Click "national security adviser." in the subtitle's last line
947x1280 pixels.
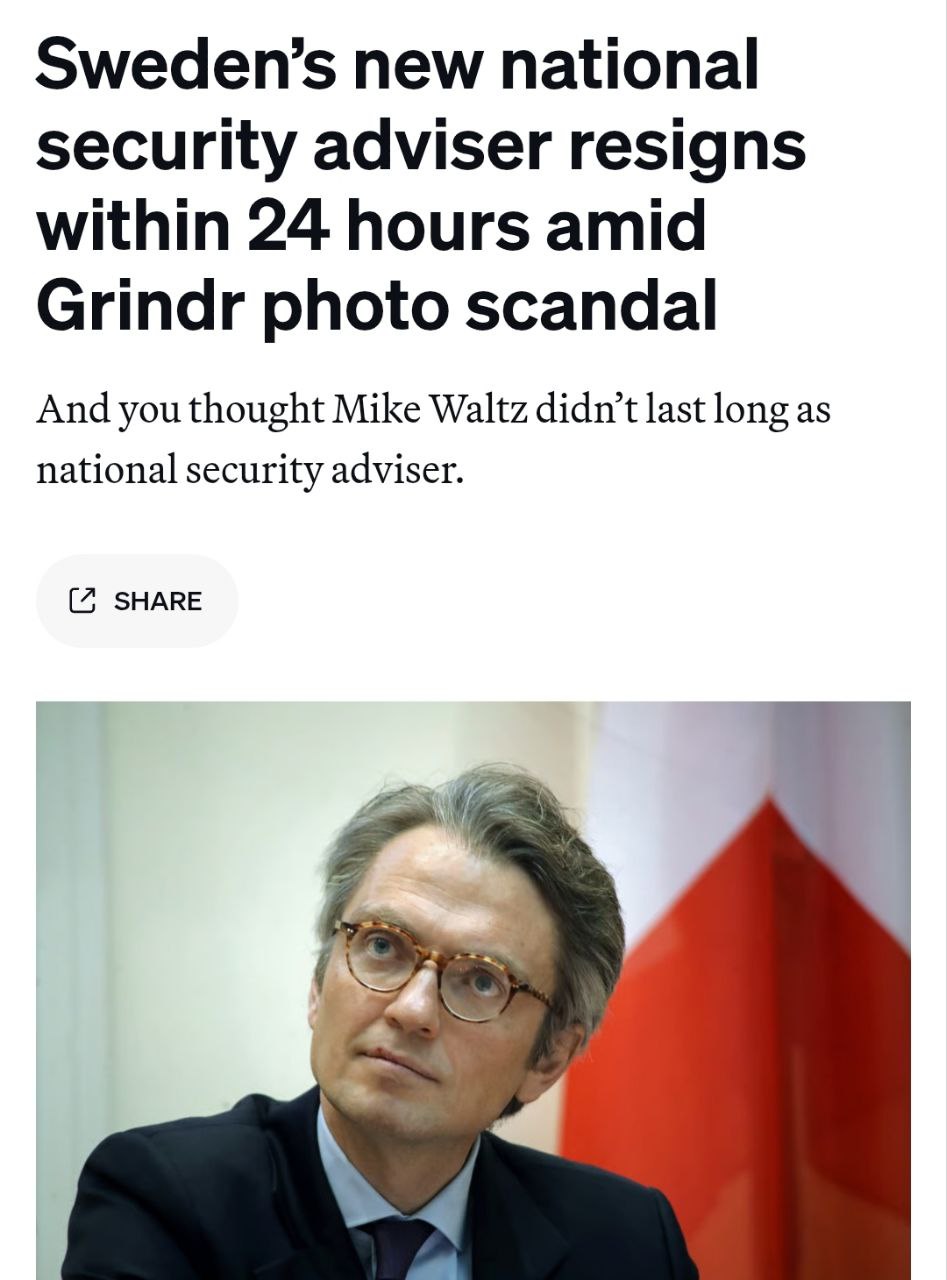pyautogui.click(x=250, y=467)
